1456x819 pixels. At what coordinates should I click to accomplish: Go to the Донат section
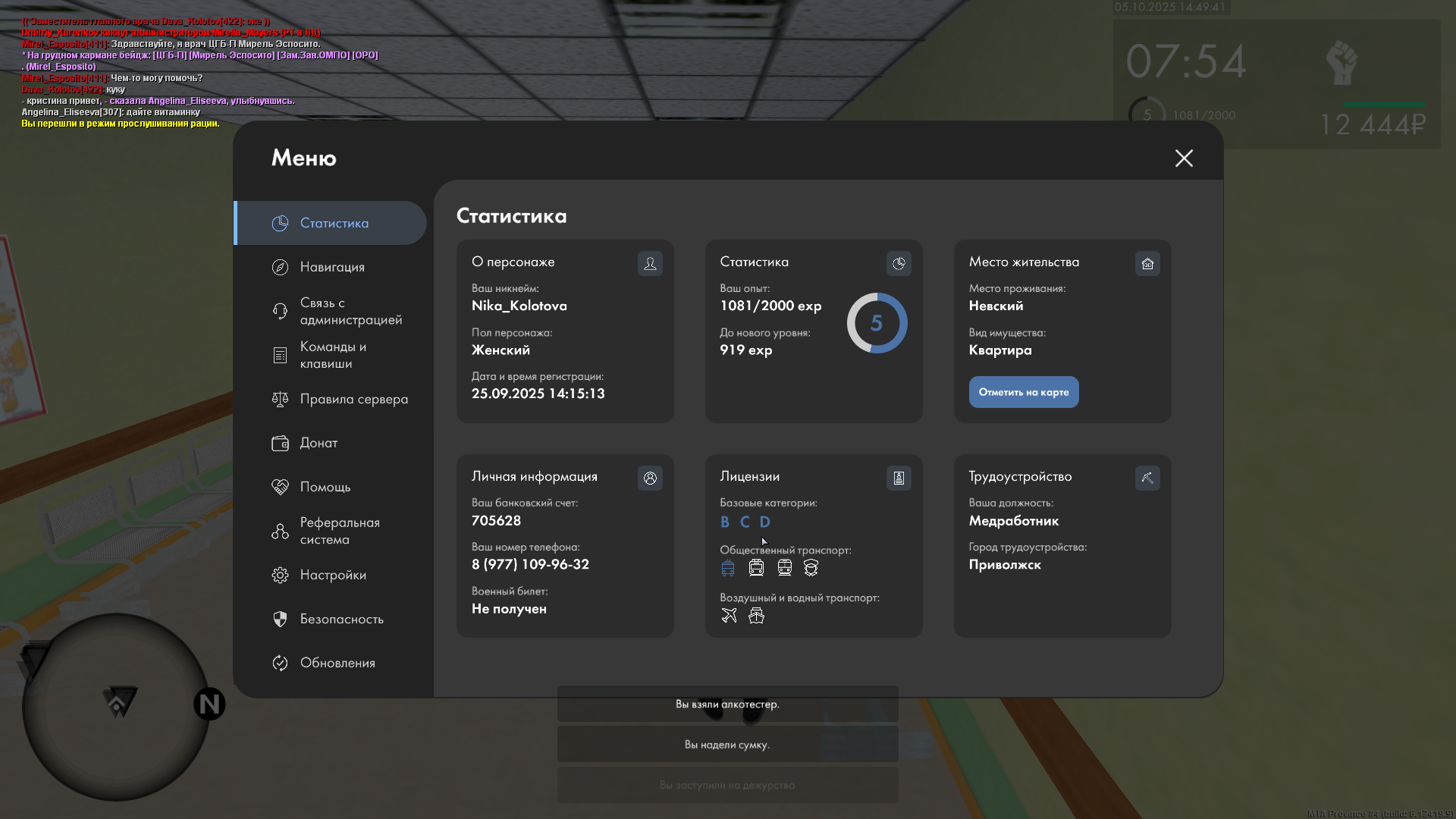coord(318,443)
